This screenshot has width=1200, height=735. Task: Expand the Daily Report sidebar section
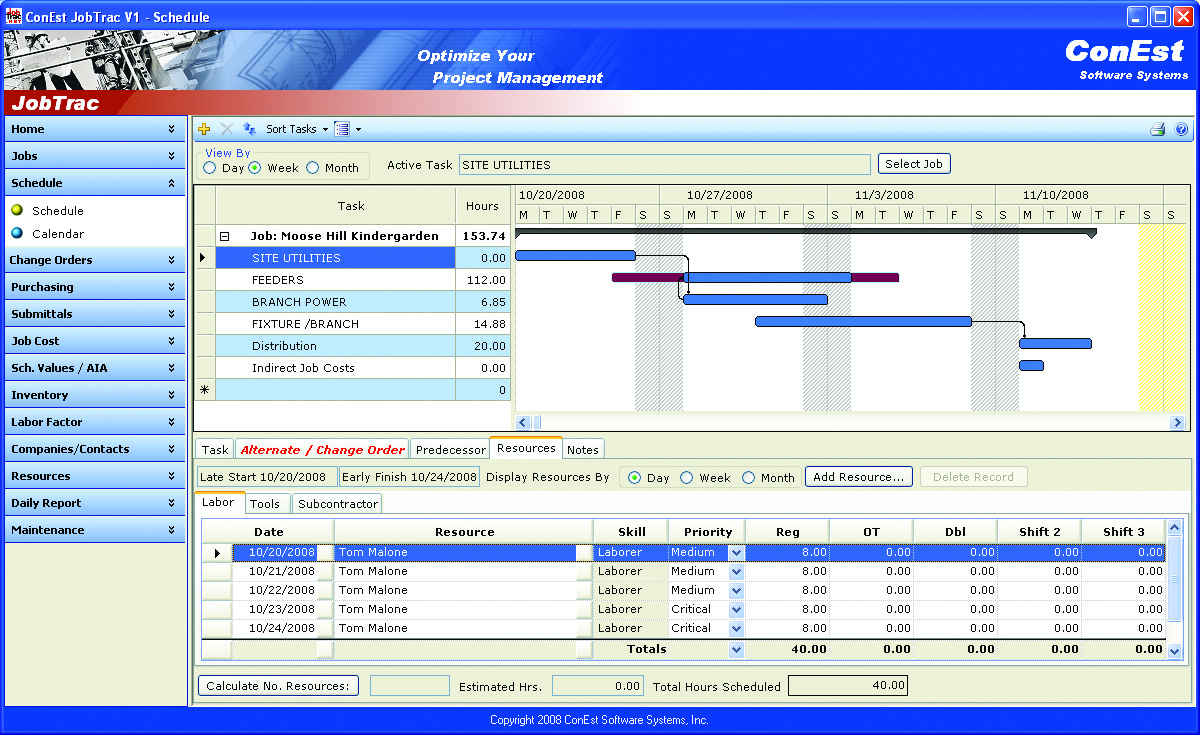[x=95, y=503]
